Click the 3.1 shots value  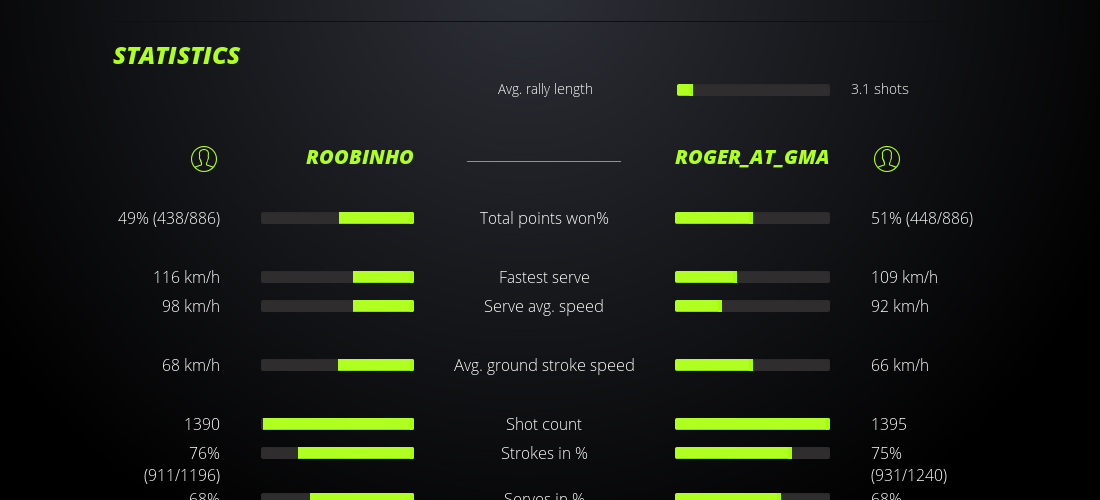tap(879, 89)
